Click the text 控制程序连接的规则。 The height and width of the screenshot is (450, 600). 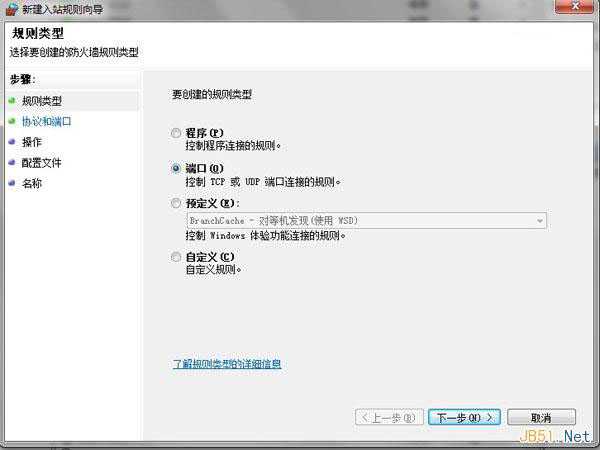click(233, 146)
